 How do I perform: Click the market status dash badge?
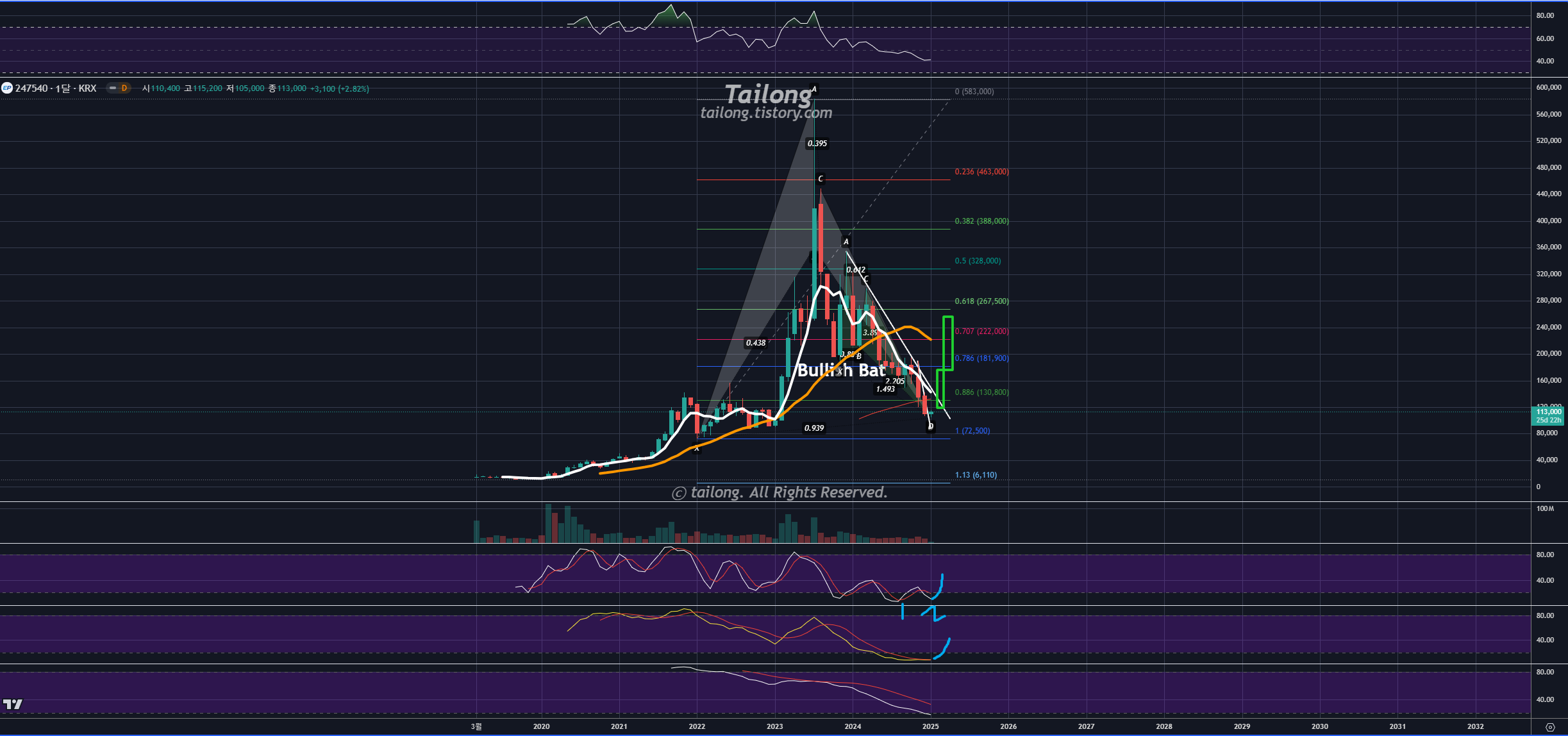tap(112, 88)
